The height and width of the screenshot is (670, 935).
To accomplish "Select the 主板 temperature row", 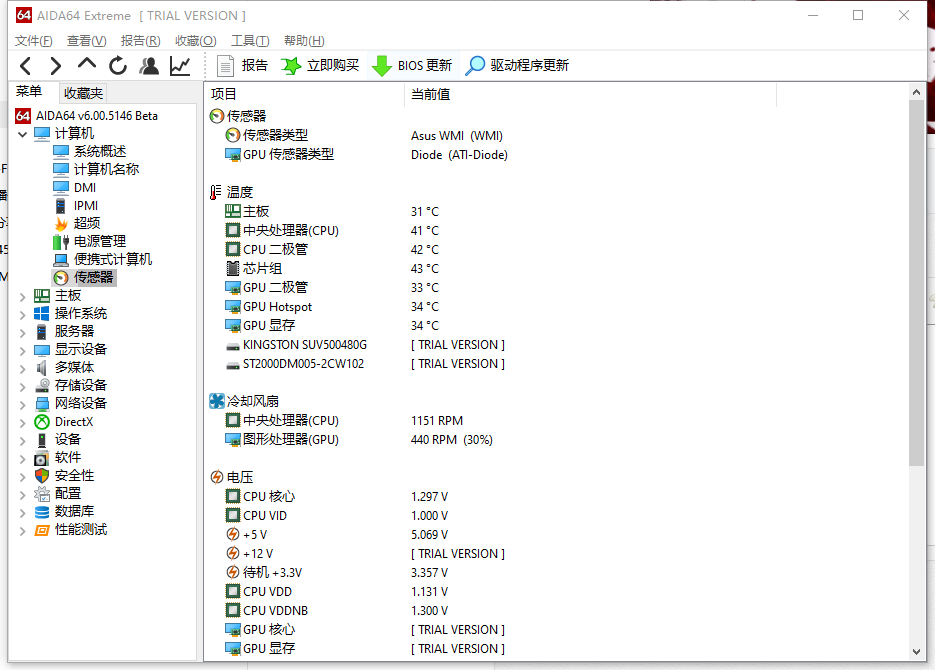I will [x=556, y=212].
